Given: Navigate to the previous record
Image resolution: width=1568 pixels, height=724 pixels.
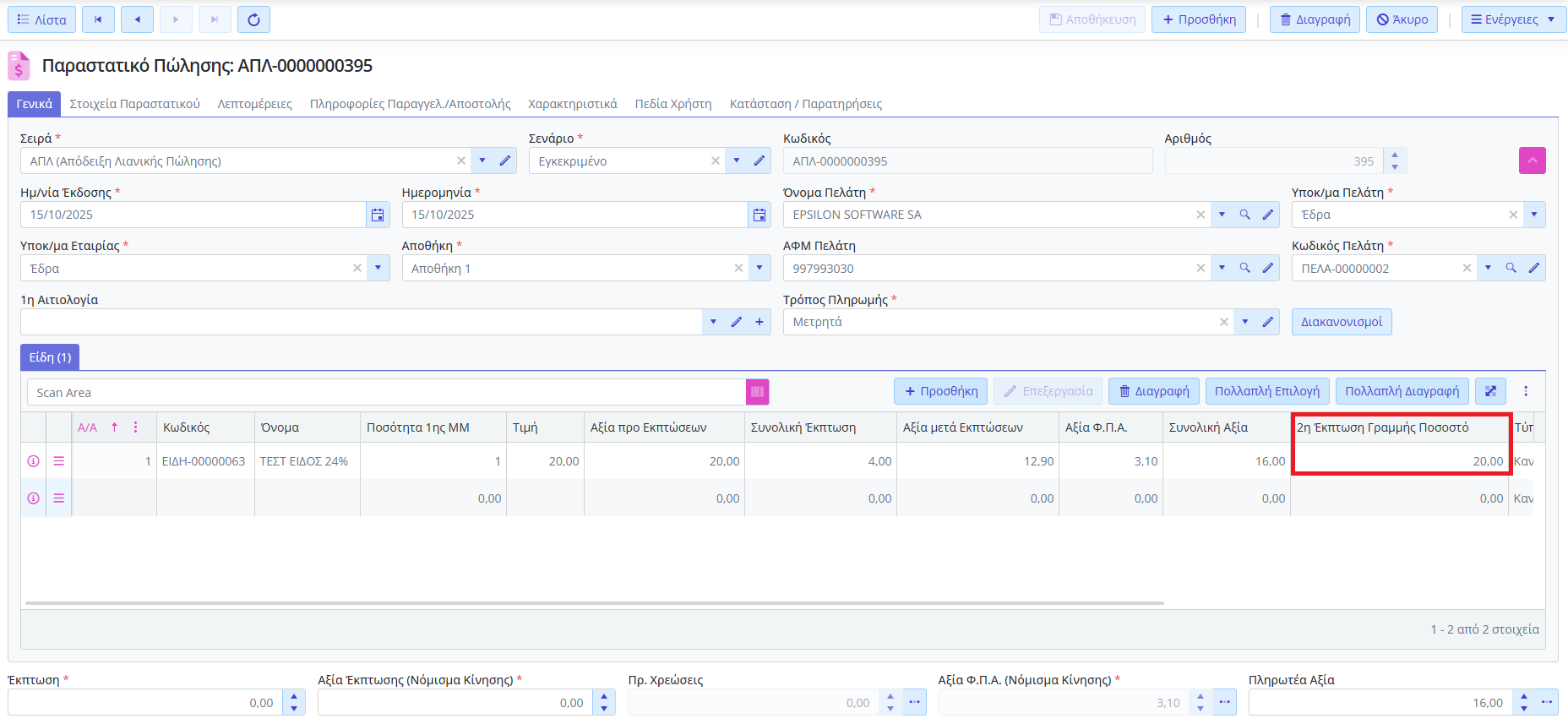Looking at the screenshot, I should coord(137,19).
